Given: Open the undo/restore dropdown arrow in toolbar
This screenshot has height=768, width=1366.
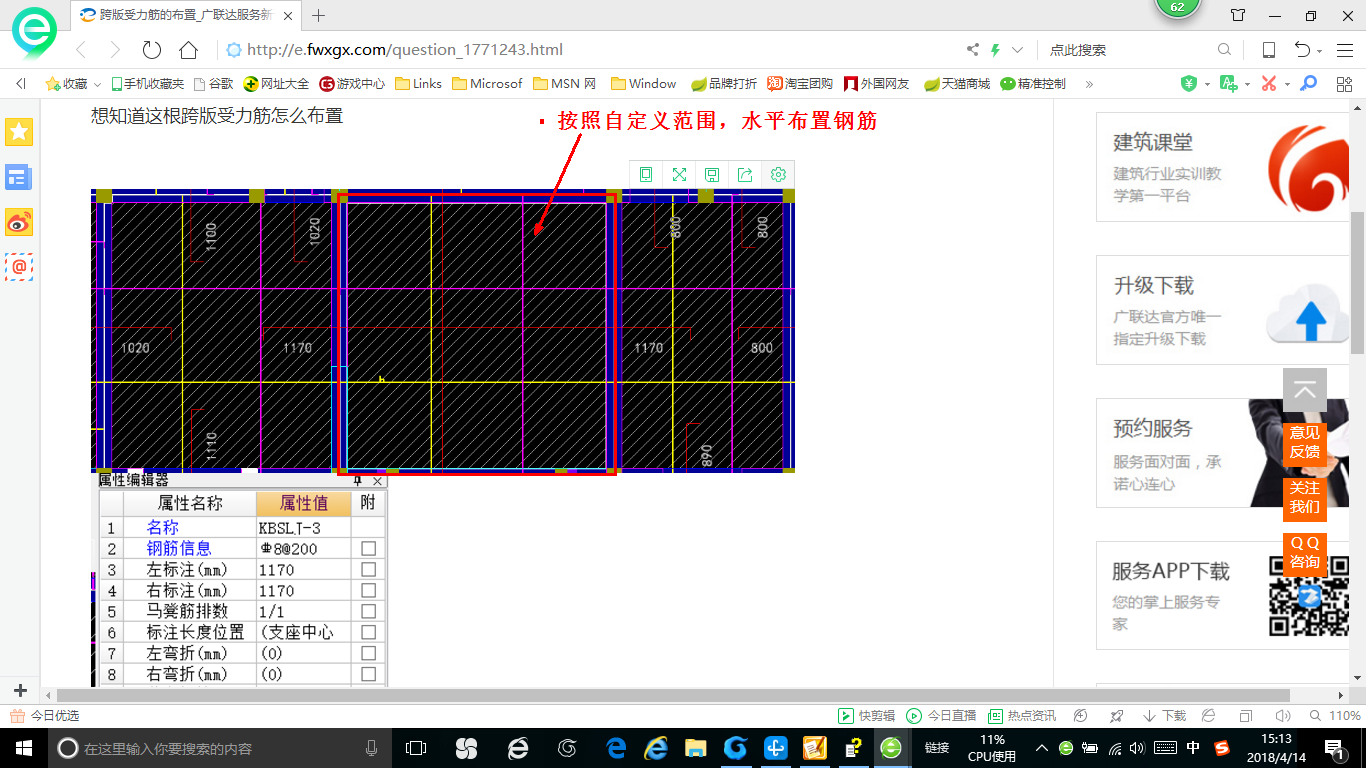Looking at the screenshot, I should pyautogui.click(x=1320, y=51).
